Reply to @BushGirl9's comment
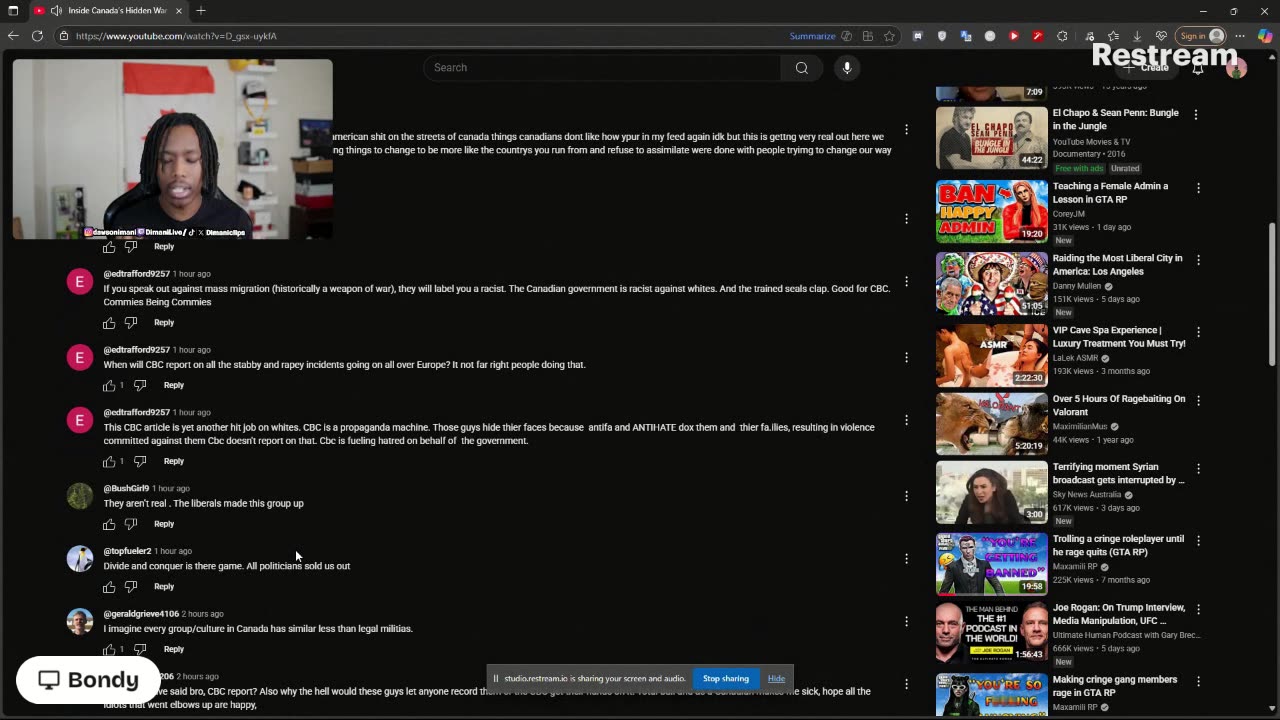 tap(164, 524)
